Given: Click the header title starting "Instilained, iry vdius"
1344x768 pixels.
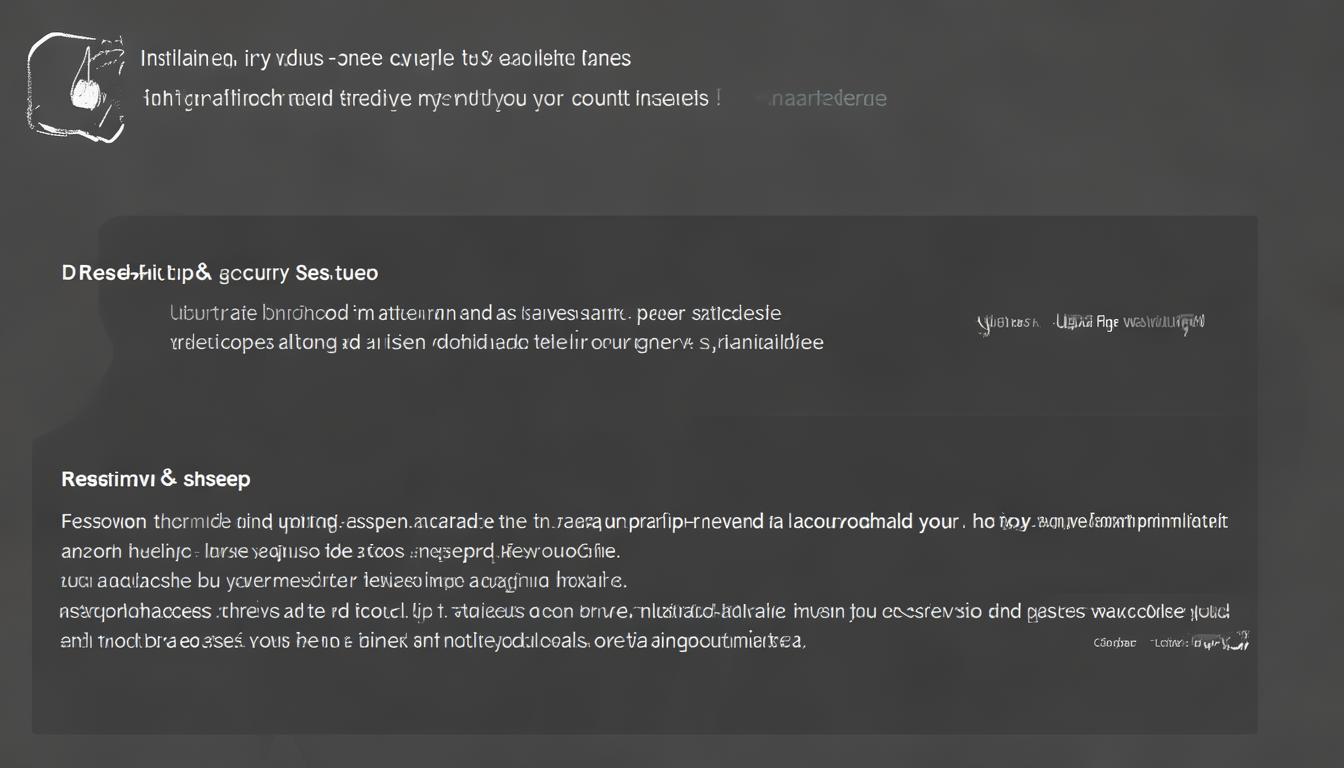Looking at the screenshot, I should tap(386, 58).
